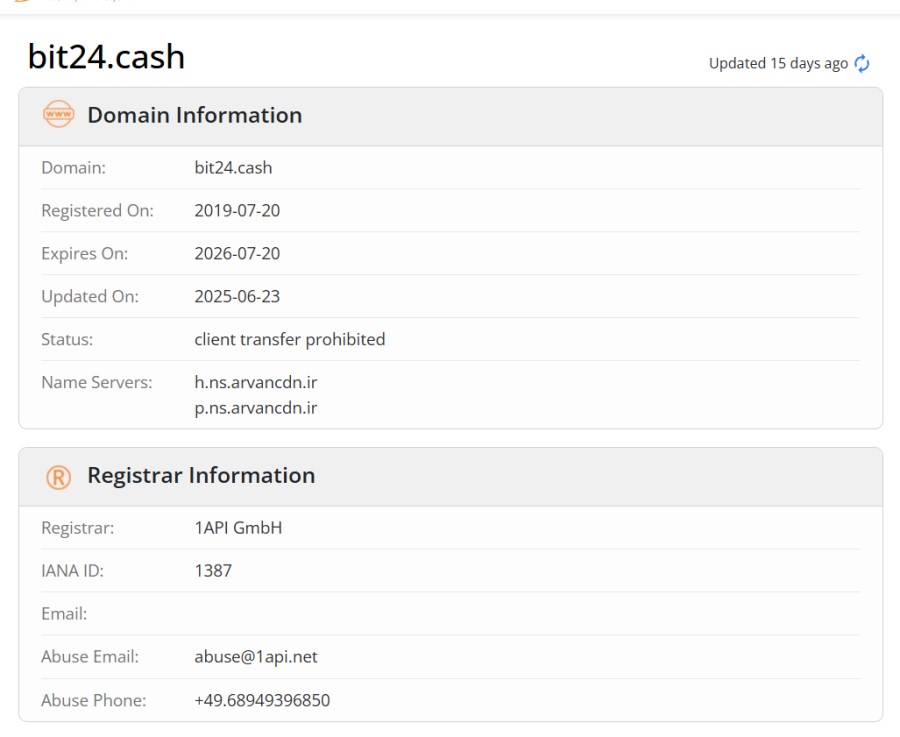Click the registrar name 1API GmbH
The height and width of the screenshot is (737, 900).
coord(238,528)
